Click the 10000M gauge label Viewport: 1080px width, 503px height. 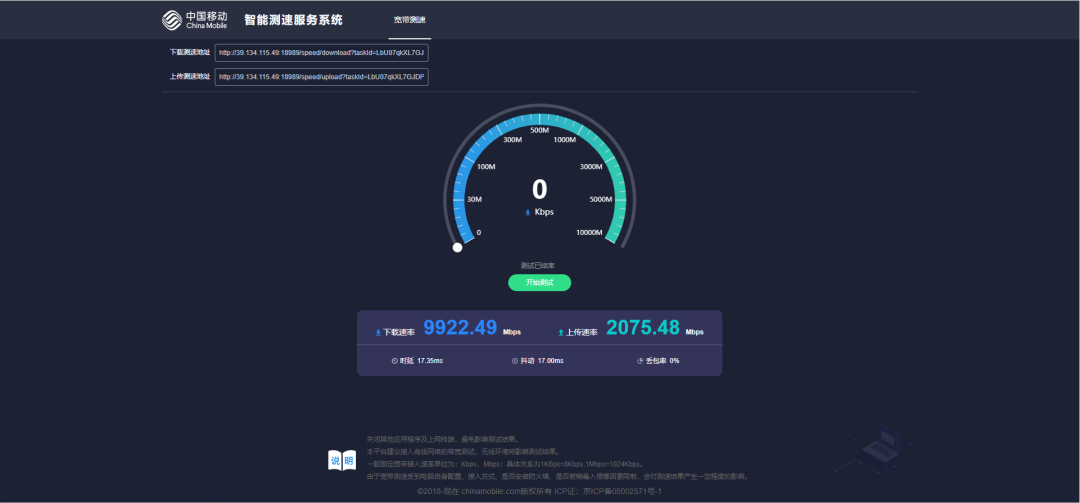click(x=590, y=232)
